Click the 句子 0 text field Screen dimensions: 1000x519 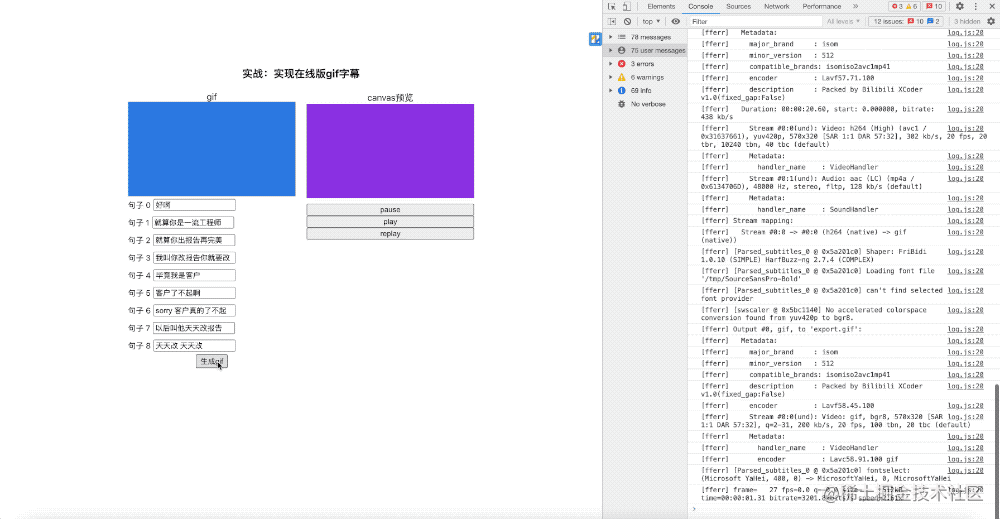click(x=194, y=205)
